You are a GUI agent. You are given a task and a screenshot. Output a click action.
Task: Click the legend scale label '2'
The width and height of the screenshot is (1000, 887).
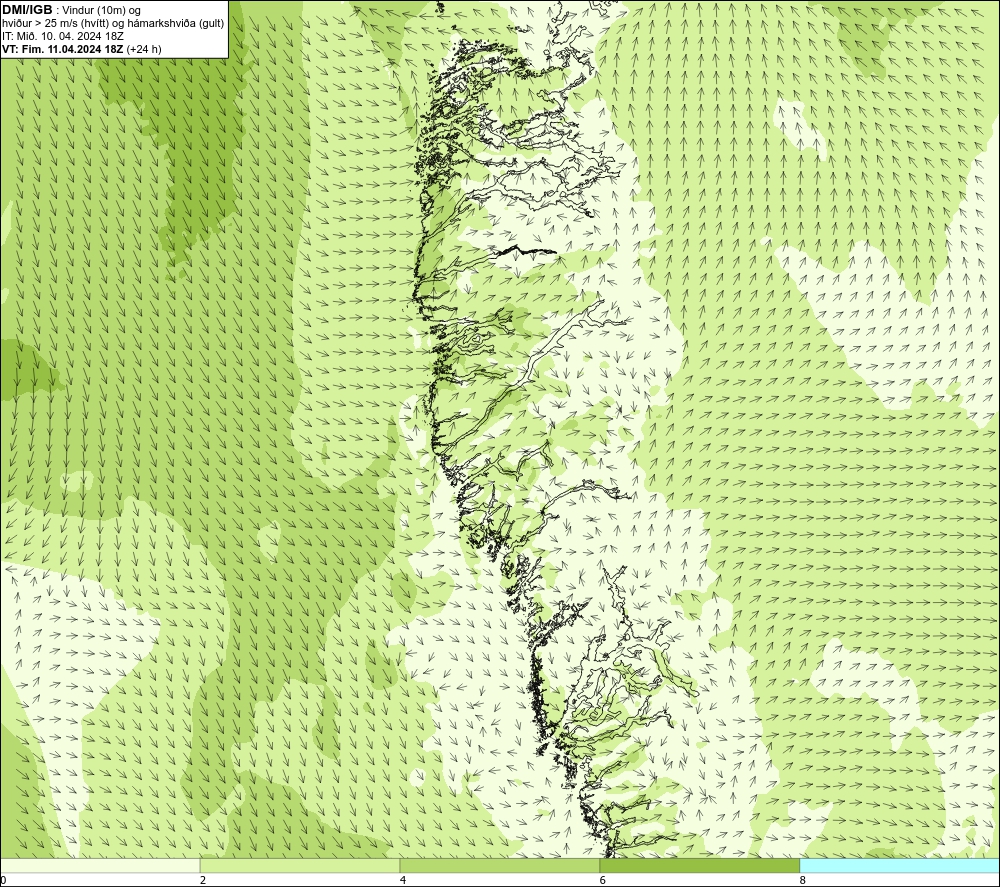203,881
